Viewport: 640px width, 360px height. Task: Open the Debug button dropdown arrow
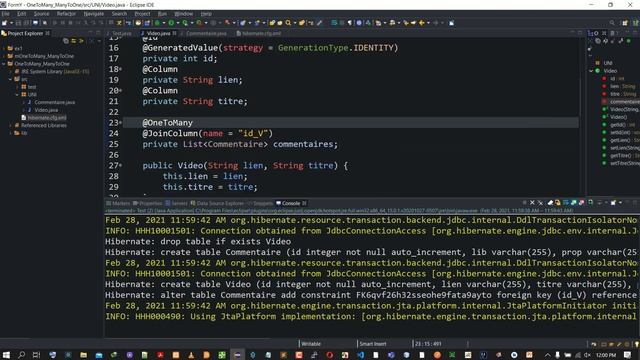[x=164, y=23]
